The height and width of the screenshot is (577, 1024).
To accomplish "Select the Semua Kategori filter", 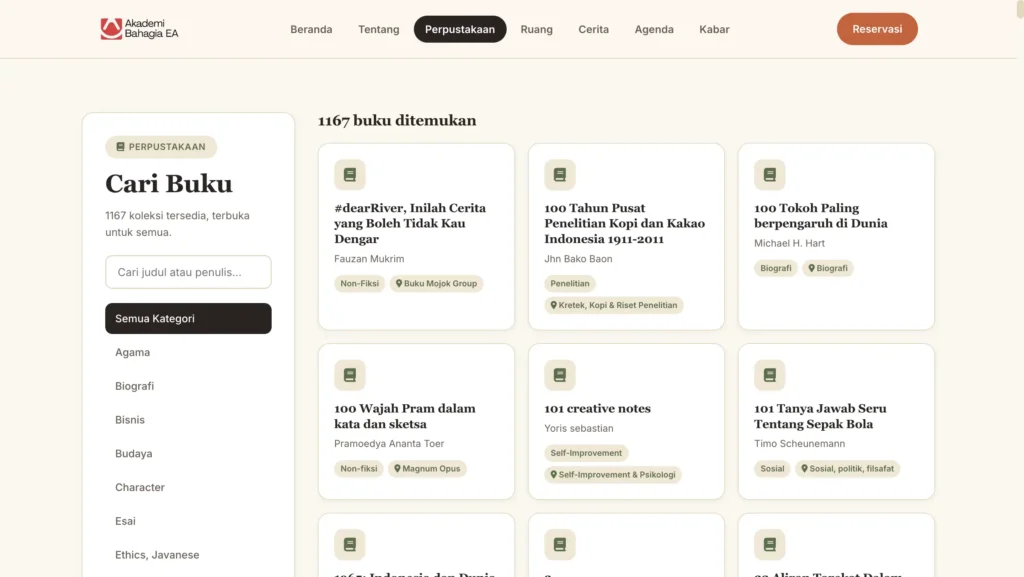I will point(188,319).
